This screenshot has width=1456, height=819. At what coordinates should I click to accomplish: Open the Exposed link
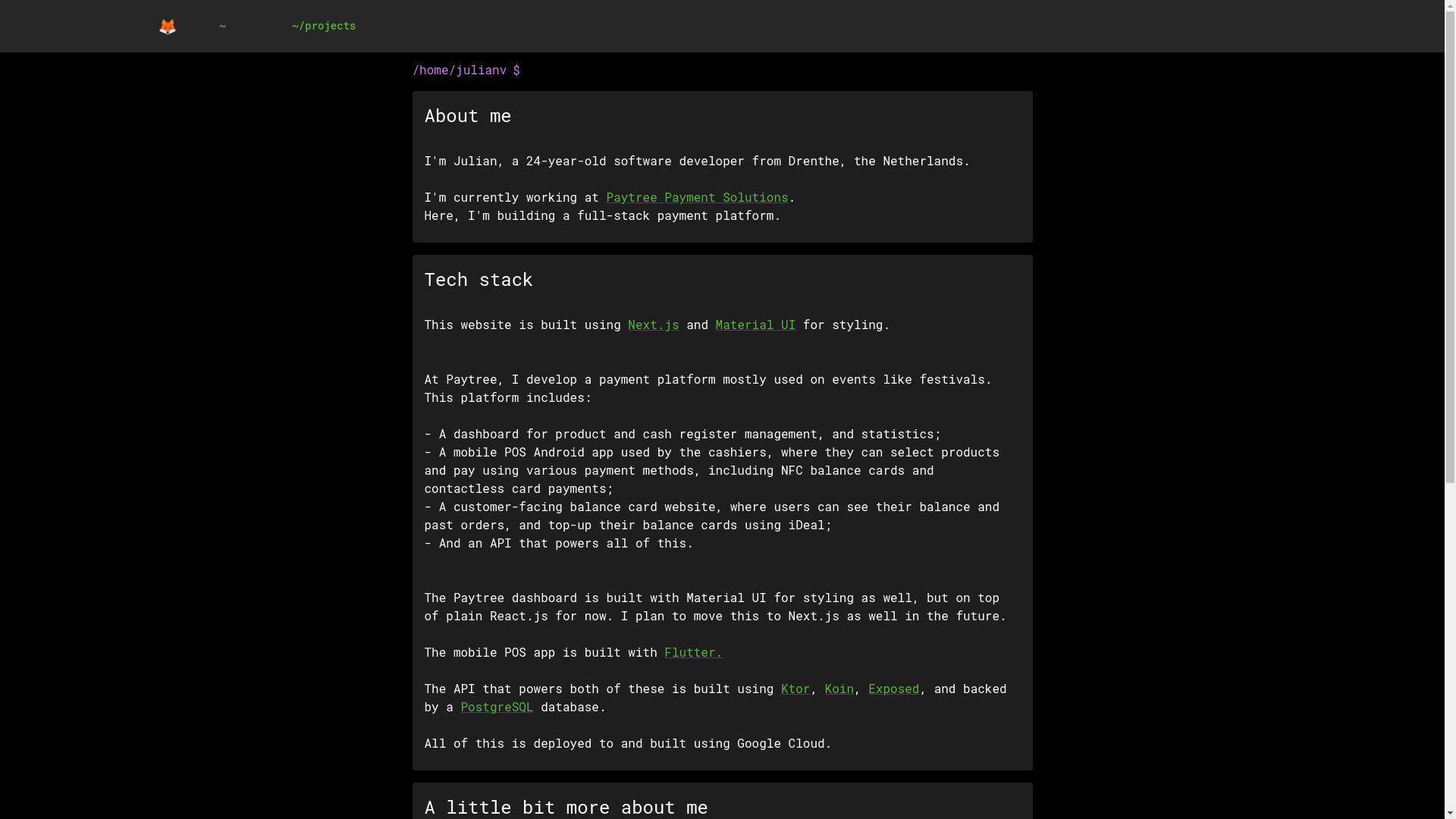point(893,689)
